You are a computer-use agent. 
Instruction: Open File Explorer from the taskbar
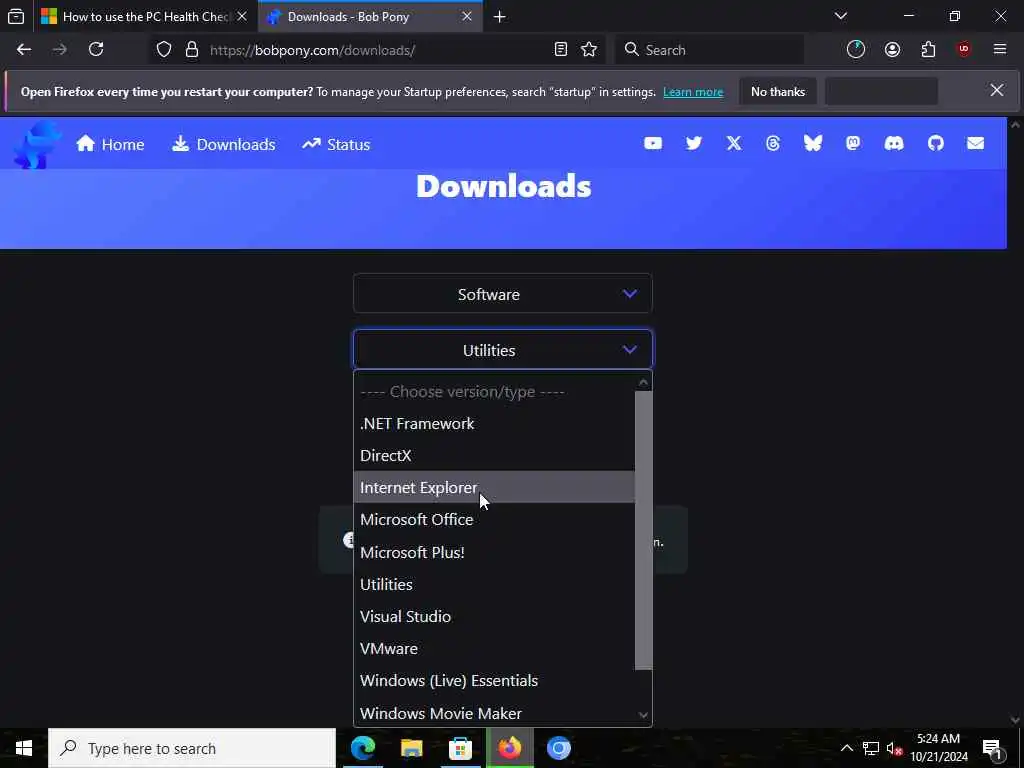[x=411, y=748]
